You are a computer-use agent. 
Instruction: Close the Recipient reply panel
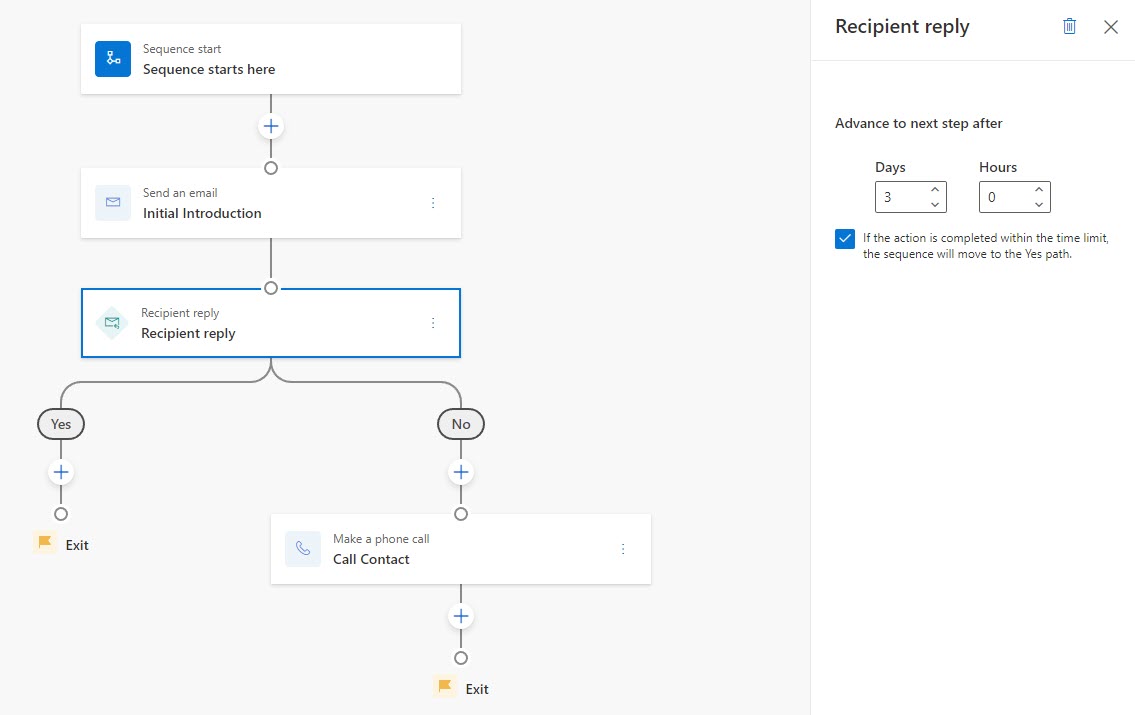[1110, 27]
